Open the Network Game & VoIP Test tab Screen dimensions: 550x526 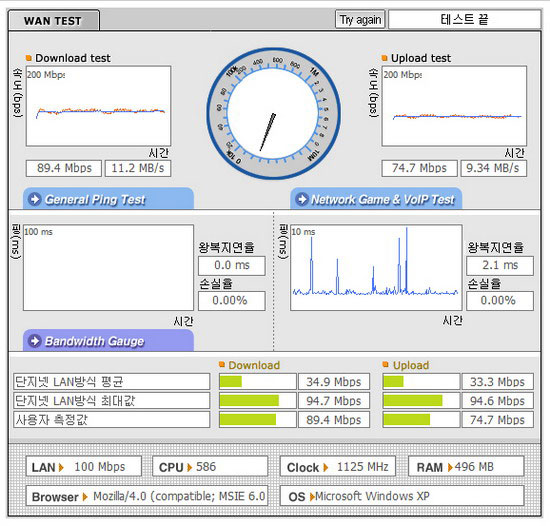pyautogui.click(x=376, y=199)
